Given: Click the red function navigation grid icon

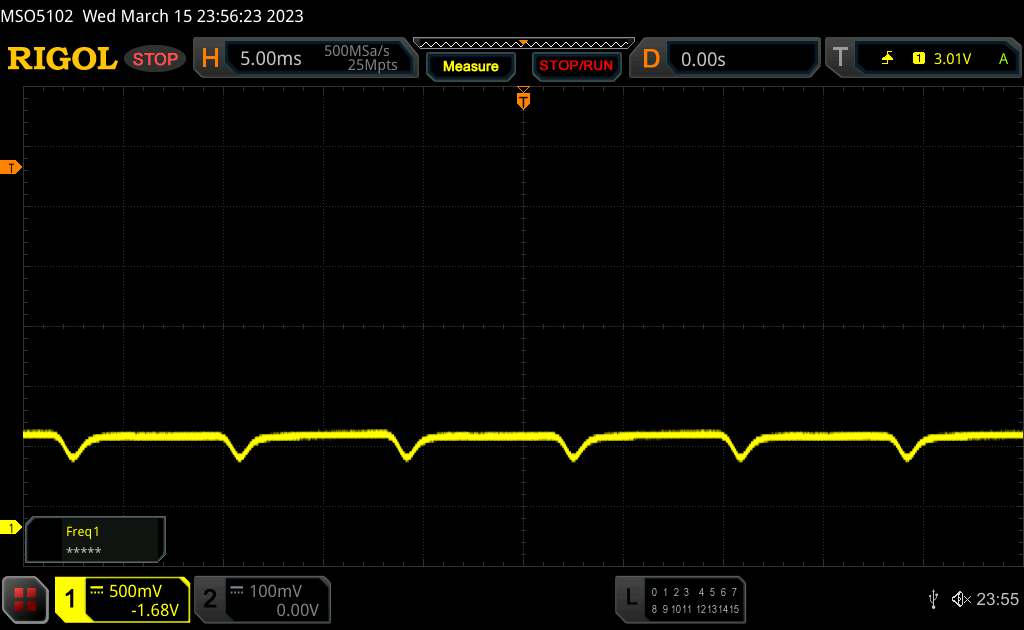Looking at the screenshot, I should tap(25, 599).
